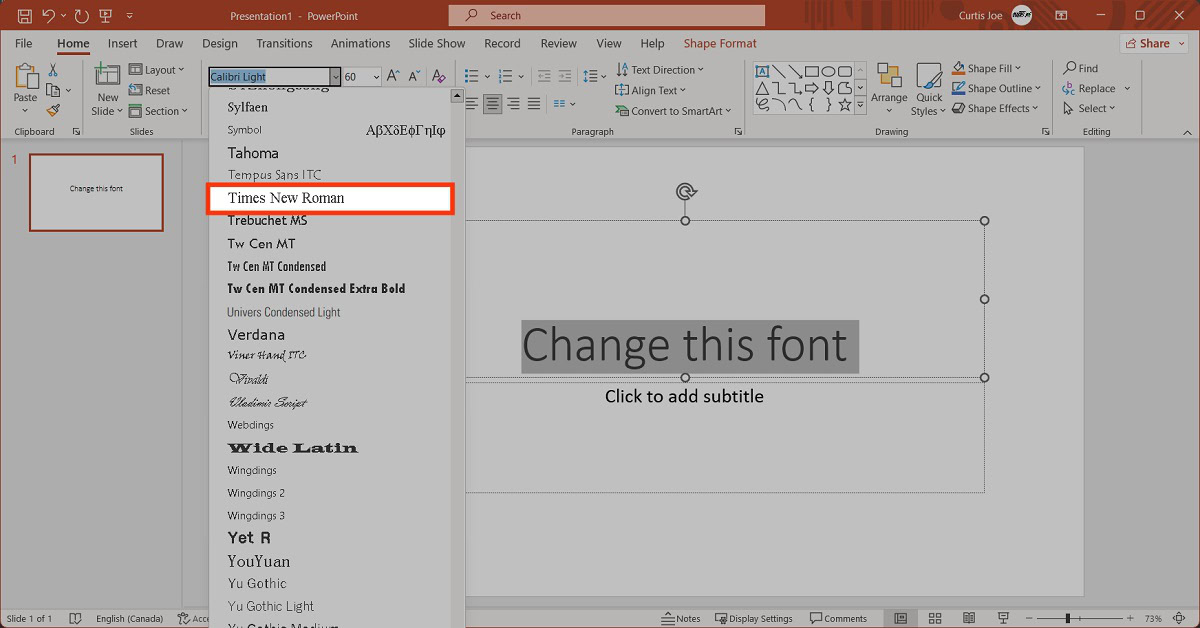Image resolution: width=1200 pixels, height=628 pixels.
Task: Select the star shape in shapes gallery
Action: [x=845, y=105]
